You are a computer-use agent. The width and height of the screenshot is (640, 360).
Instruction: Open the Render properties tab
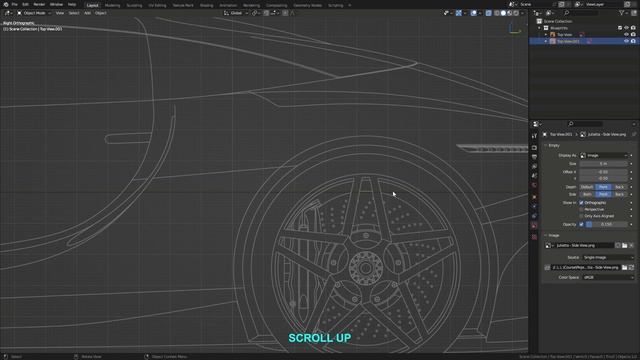(x=534, y=147)
